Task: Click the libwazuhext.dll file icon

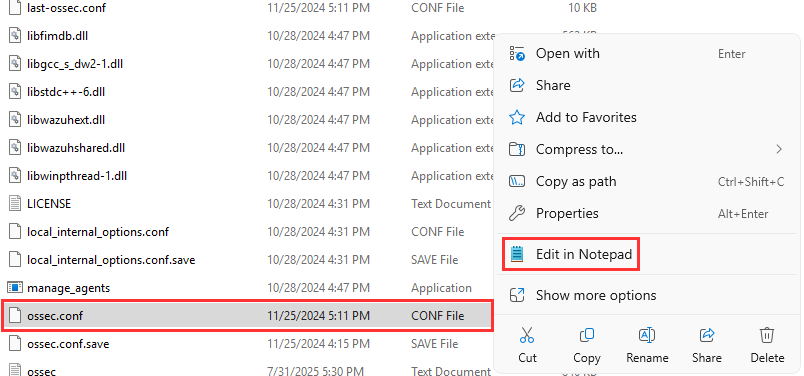Action: [16, 120]
